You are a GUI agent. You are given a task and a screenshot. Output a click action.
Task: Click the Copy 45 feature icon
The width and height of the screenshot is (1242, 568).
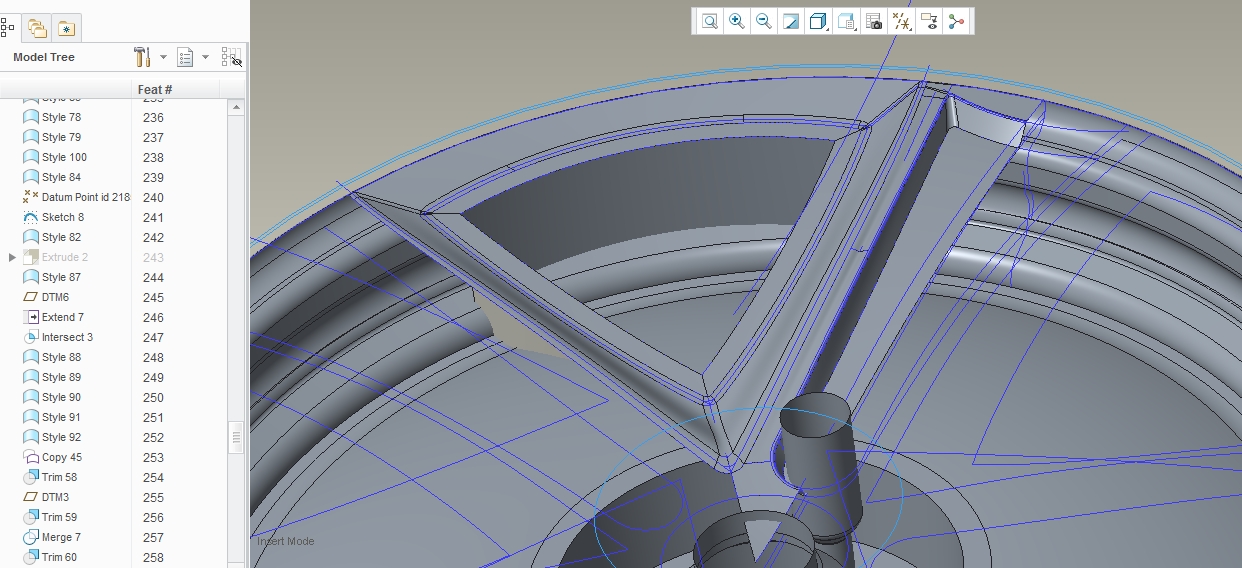(31, 457)
